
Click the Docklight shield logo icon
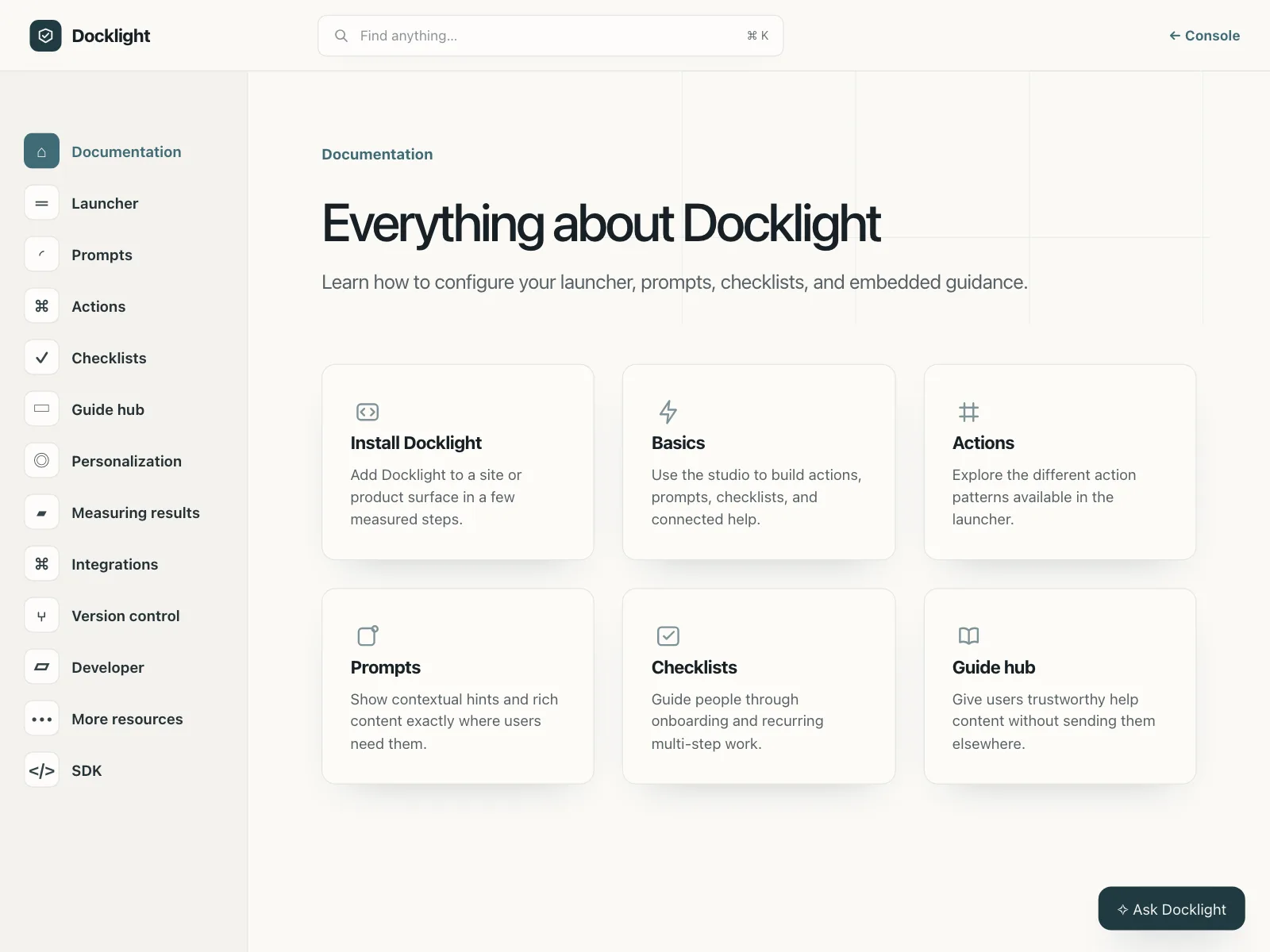click(x=45, y=36)
